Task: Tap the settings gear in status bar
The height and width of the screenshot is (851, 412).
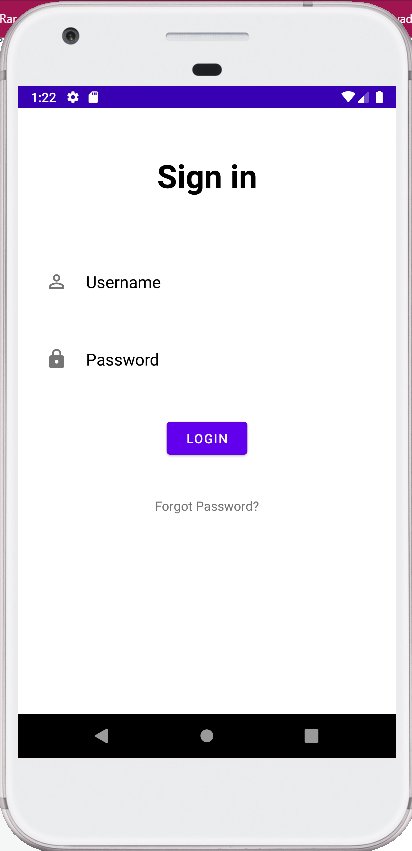Action: click(73, 97)
